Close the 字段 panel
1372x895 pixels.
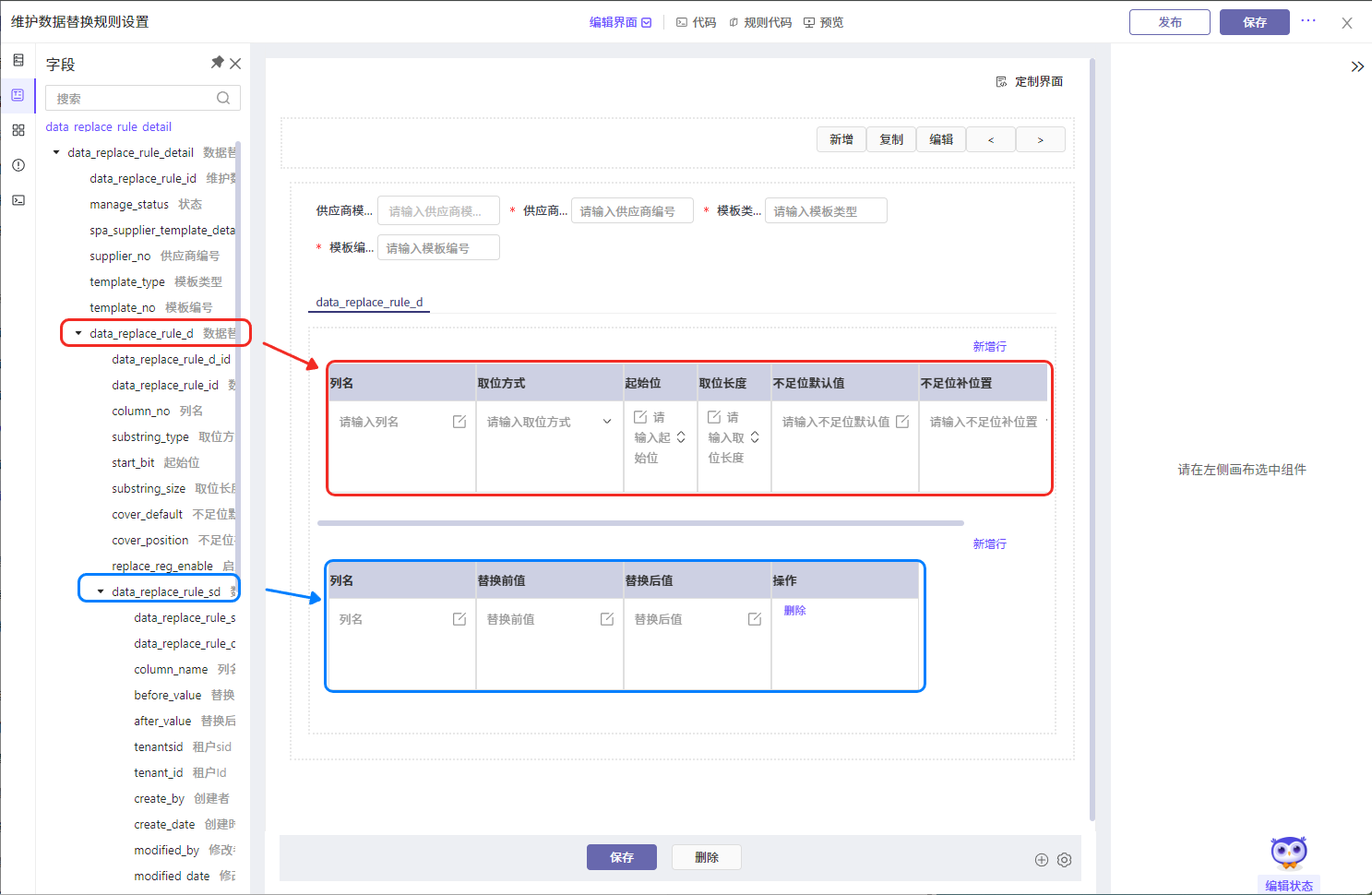click(x=235, y=64)
